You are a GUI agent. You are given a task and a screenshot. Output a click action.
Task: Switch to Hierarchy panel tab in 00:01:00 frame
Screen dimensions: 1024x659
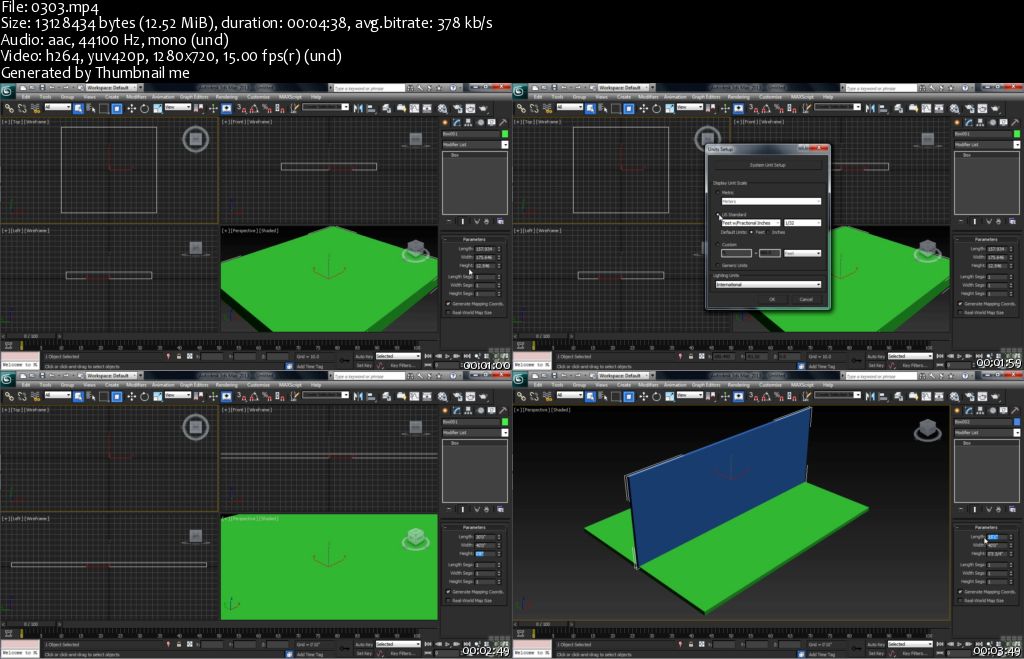(468, 122)
